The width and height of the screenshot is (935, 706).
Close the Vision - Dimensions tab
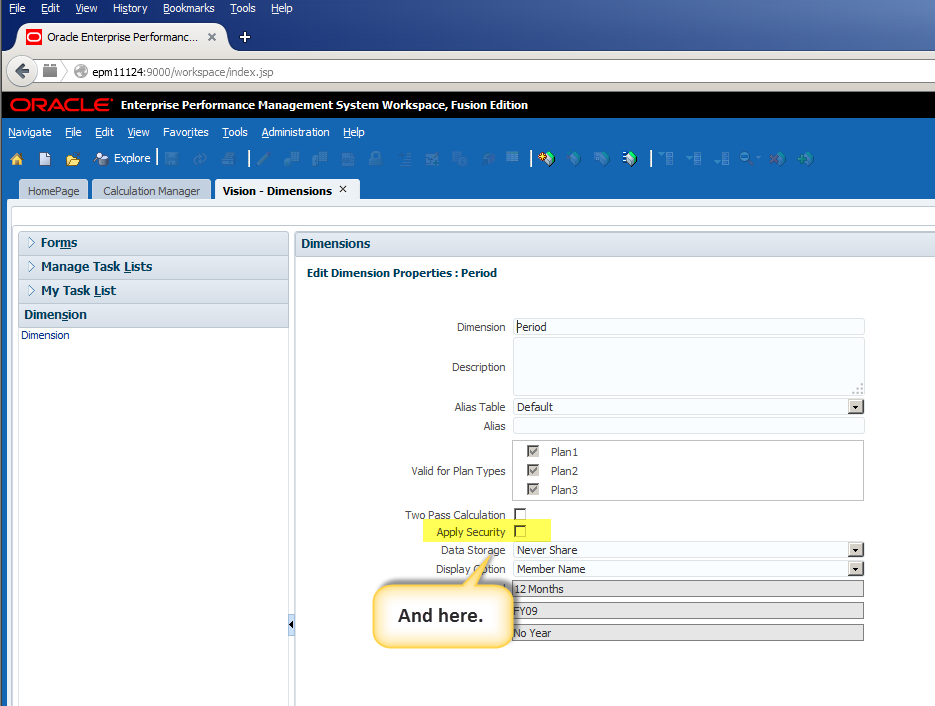pyautogui.click(x=343, y=189)
